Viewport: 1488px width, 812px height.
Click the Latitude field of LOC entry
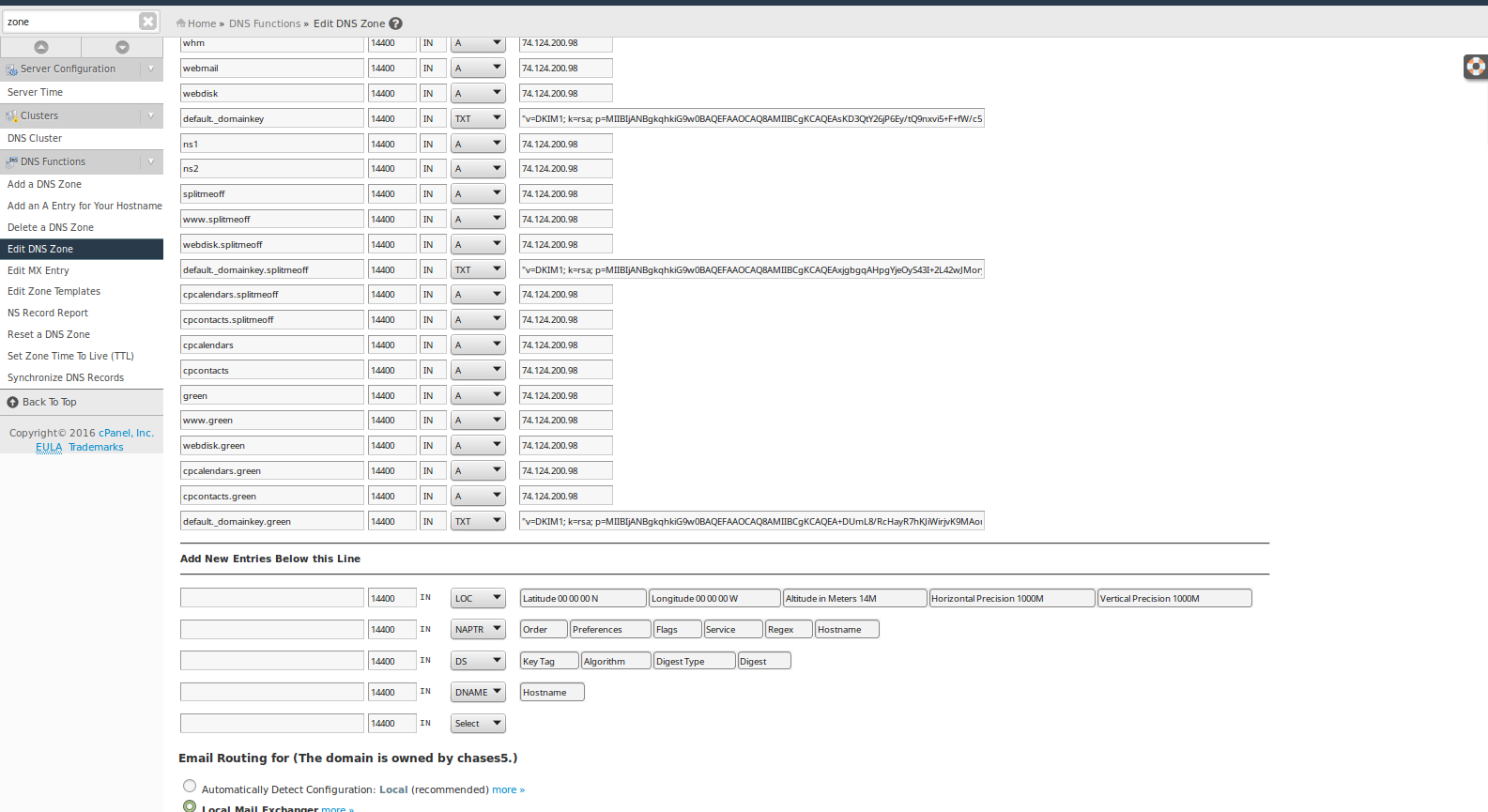point(582,599)
